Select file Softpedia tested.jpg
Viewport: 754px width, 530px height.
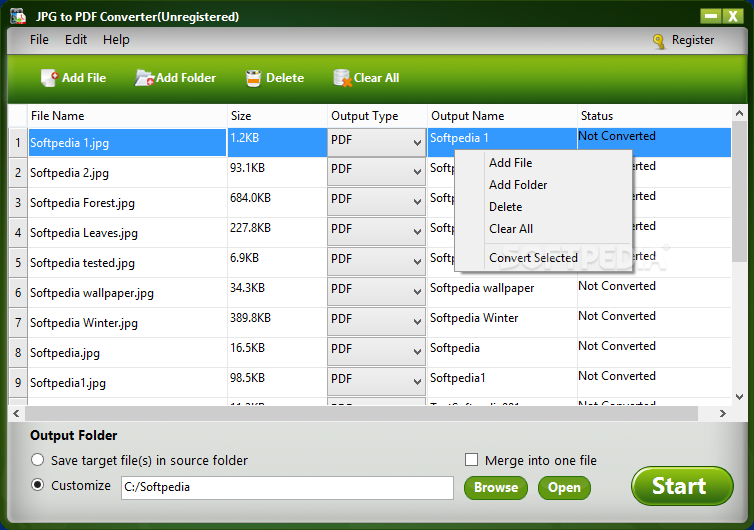coord(82,263)
